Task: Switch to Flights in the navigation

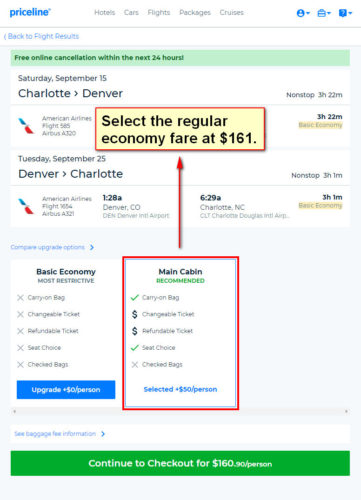Action: 159,13
